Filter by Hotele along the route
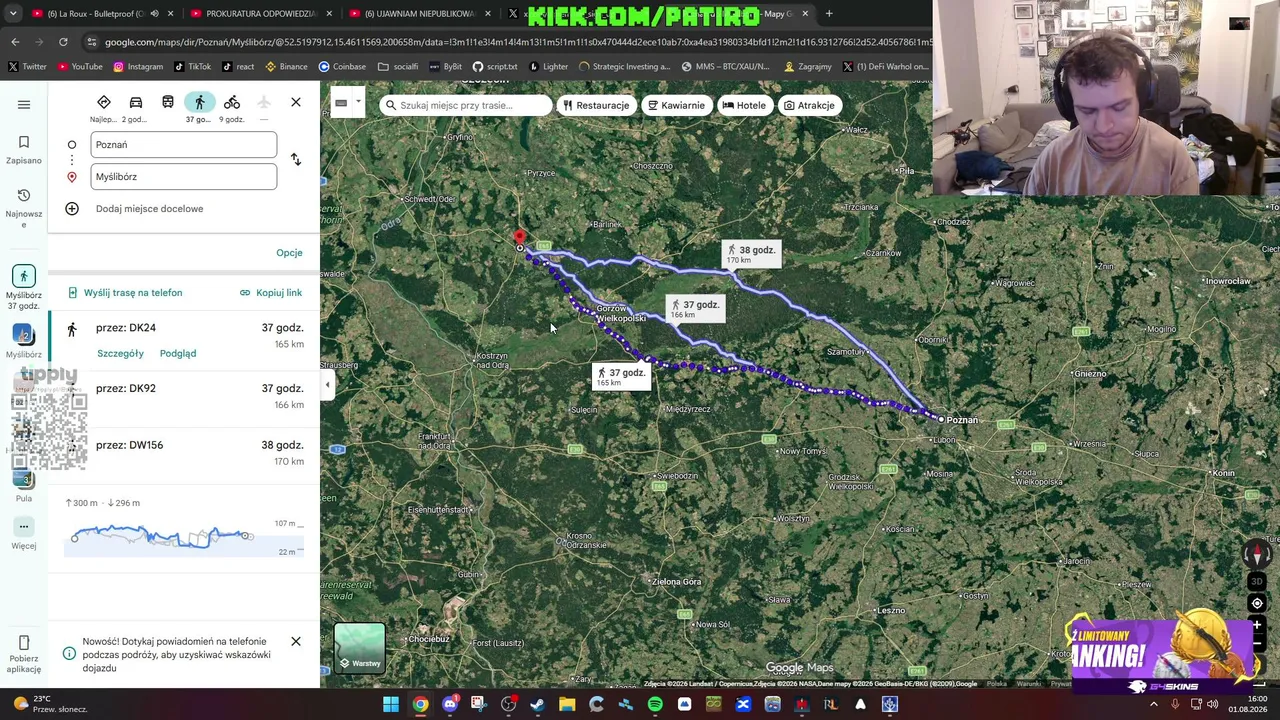The image size is (1280, 720). click(744, 105)
